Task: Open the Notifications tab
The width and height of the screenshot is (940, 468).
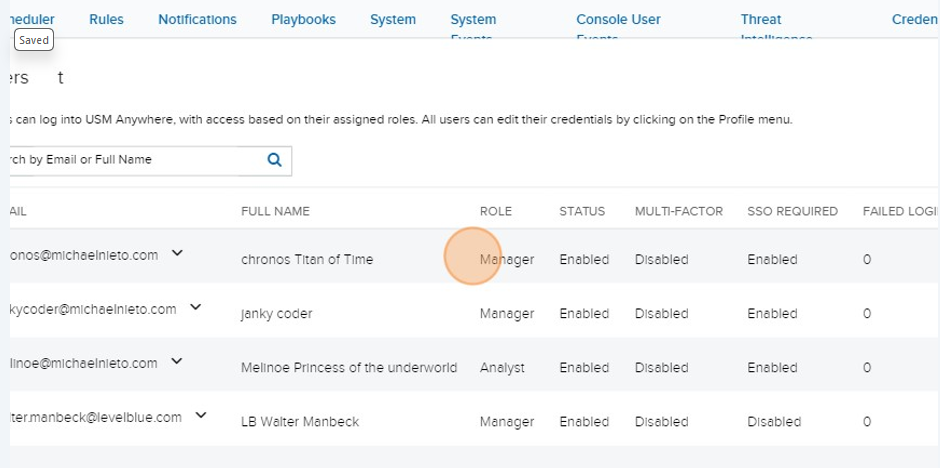Action: [197, 19]
